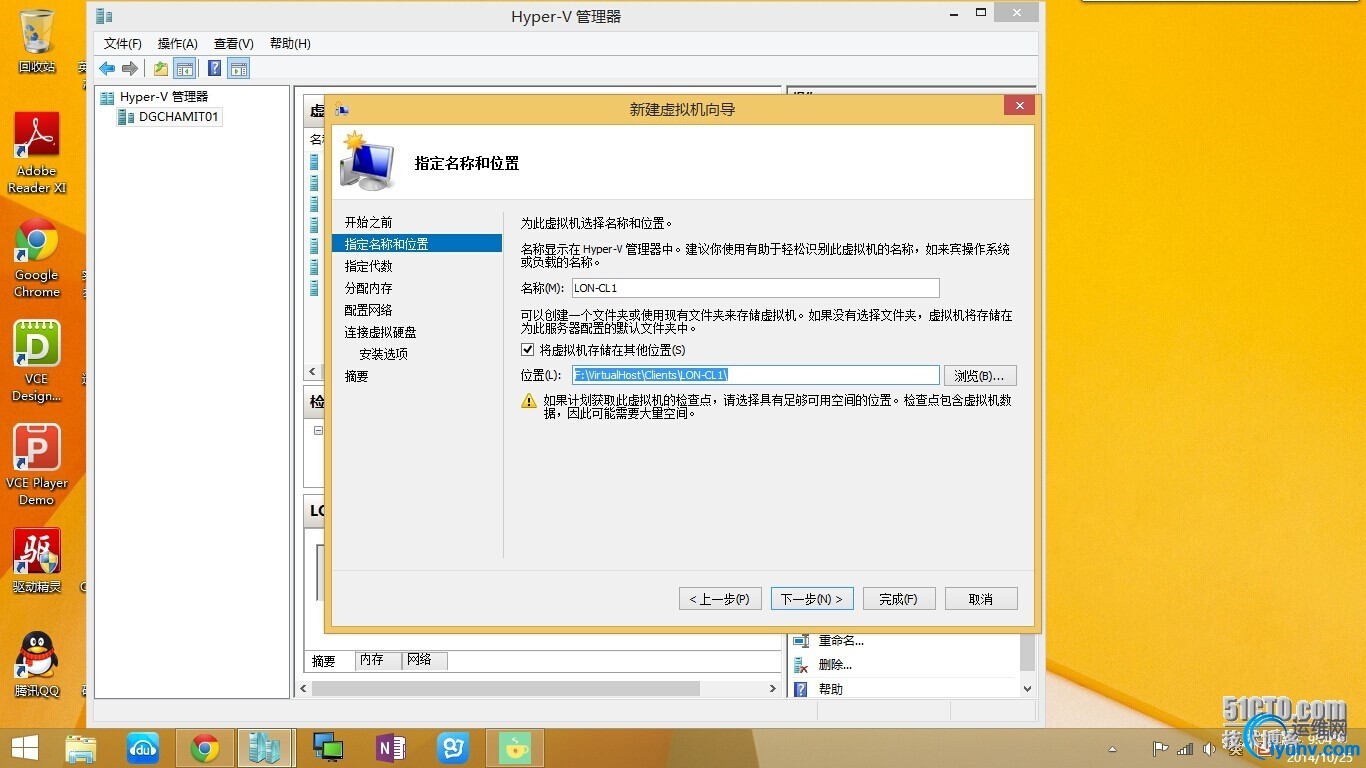
Task: Open the Recycle Bin desktop icon
Action: 37,41
